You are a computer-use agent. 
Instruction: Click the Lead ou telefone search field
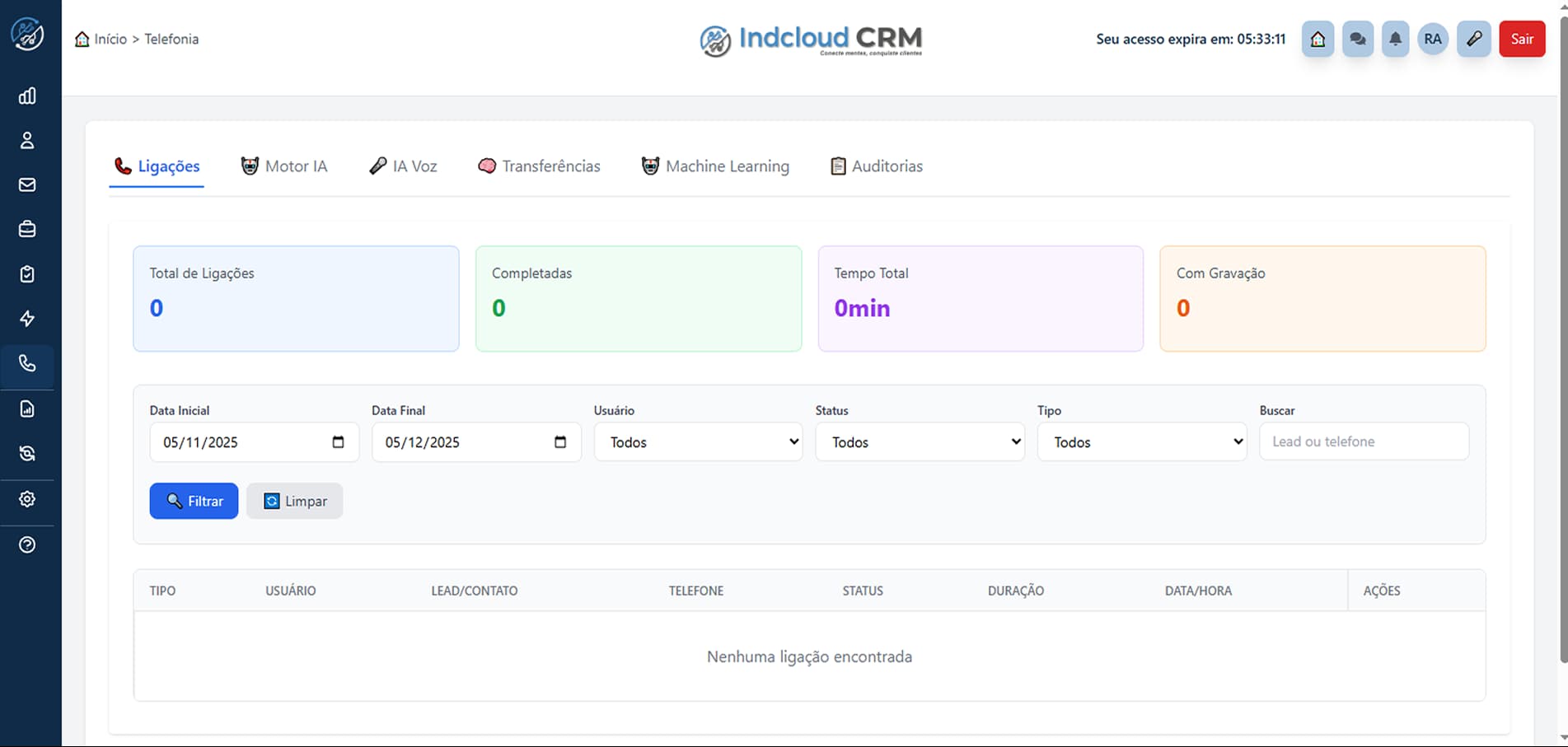pyautogui.click(x=1364, y=441)
